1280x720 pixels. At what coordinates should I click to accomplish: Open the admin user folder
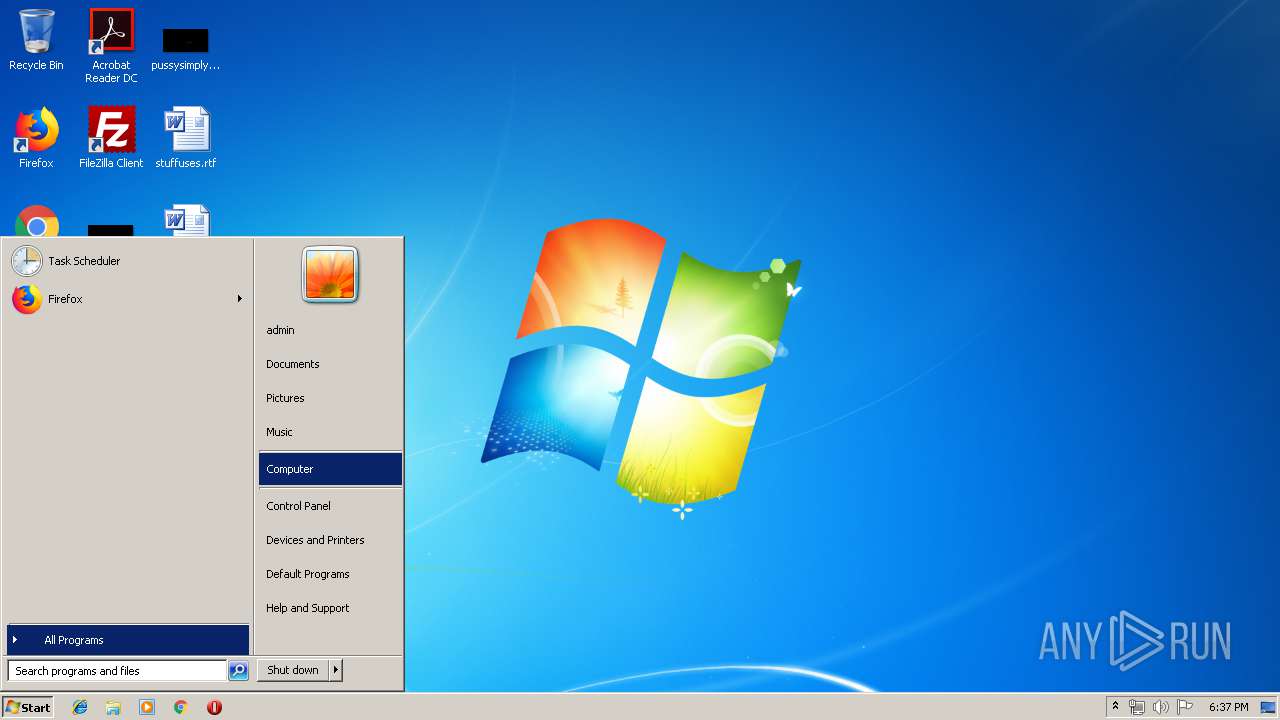point(330,330)
